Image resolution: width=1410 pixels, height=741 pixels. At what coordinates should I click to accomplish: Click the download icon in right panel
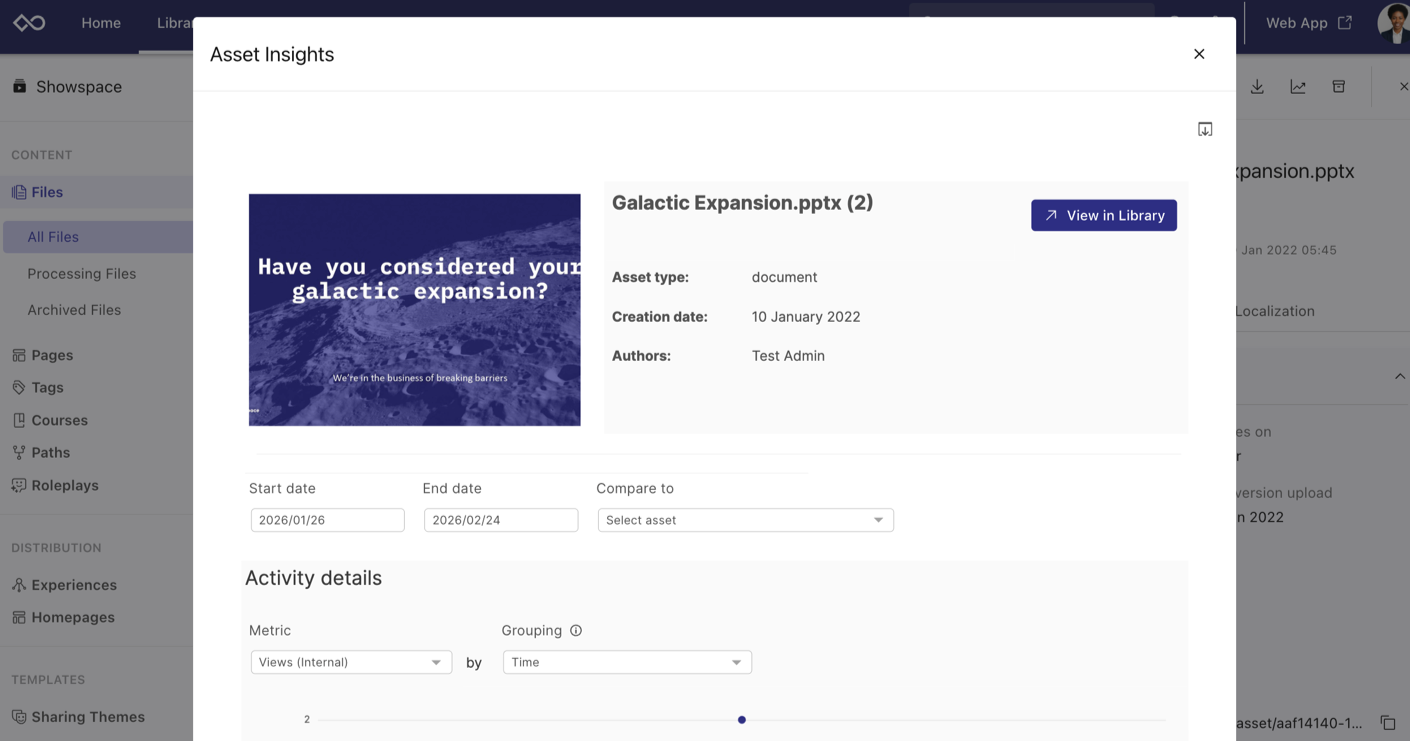pos(1257,87)
